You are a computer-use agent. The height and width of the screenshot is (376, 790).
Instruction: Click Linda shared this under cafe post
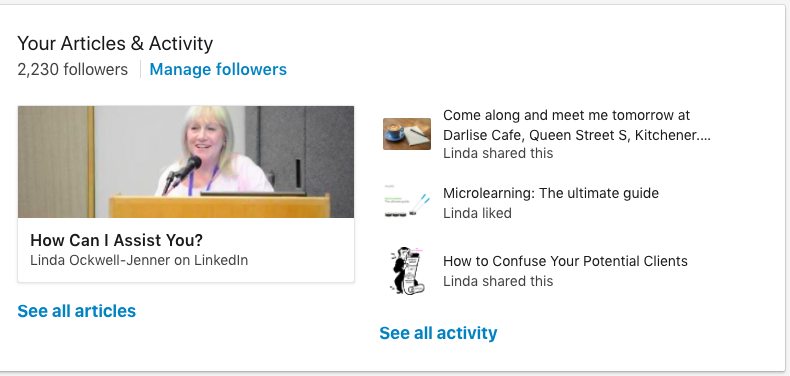tap(498, 153)
